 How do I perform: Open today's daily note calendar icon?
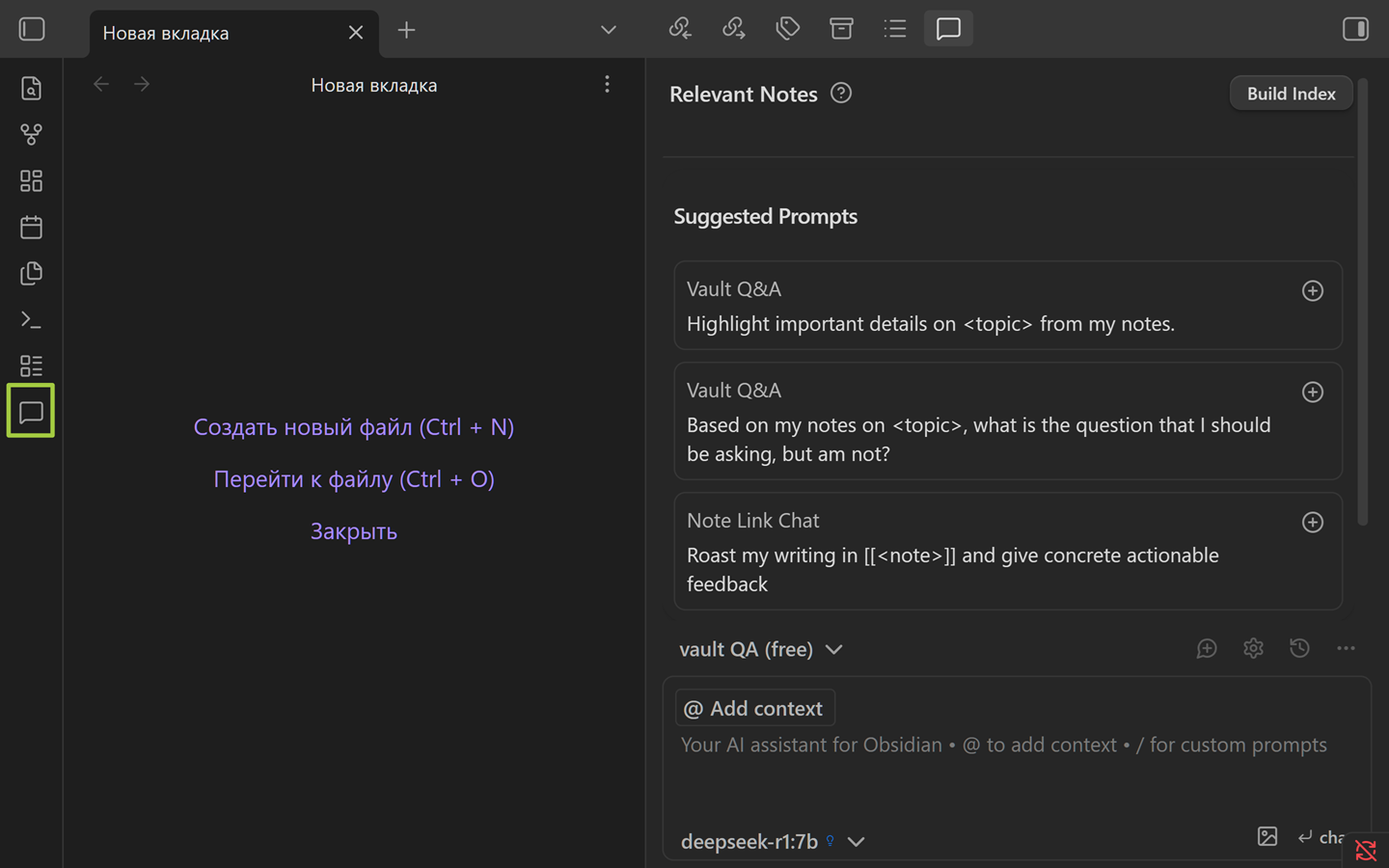pyautogui.click(x=31, y=228)
